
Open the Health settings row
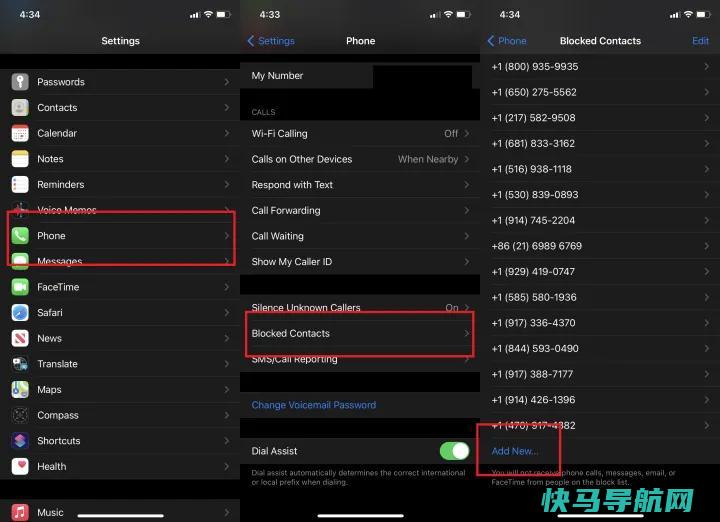(x=120, y=466)
